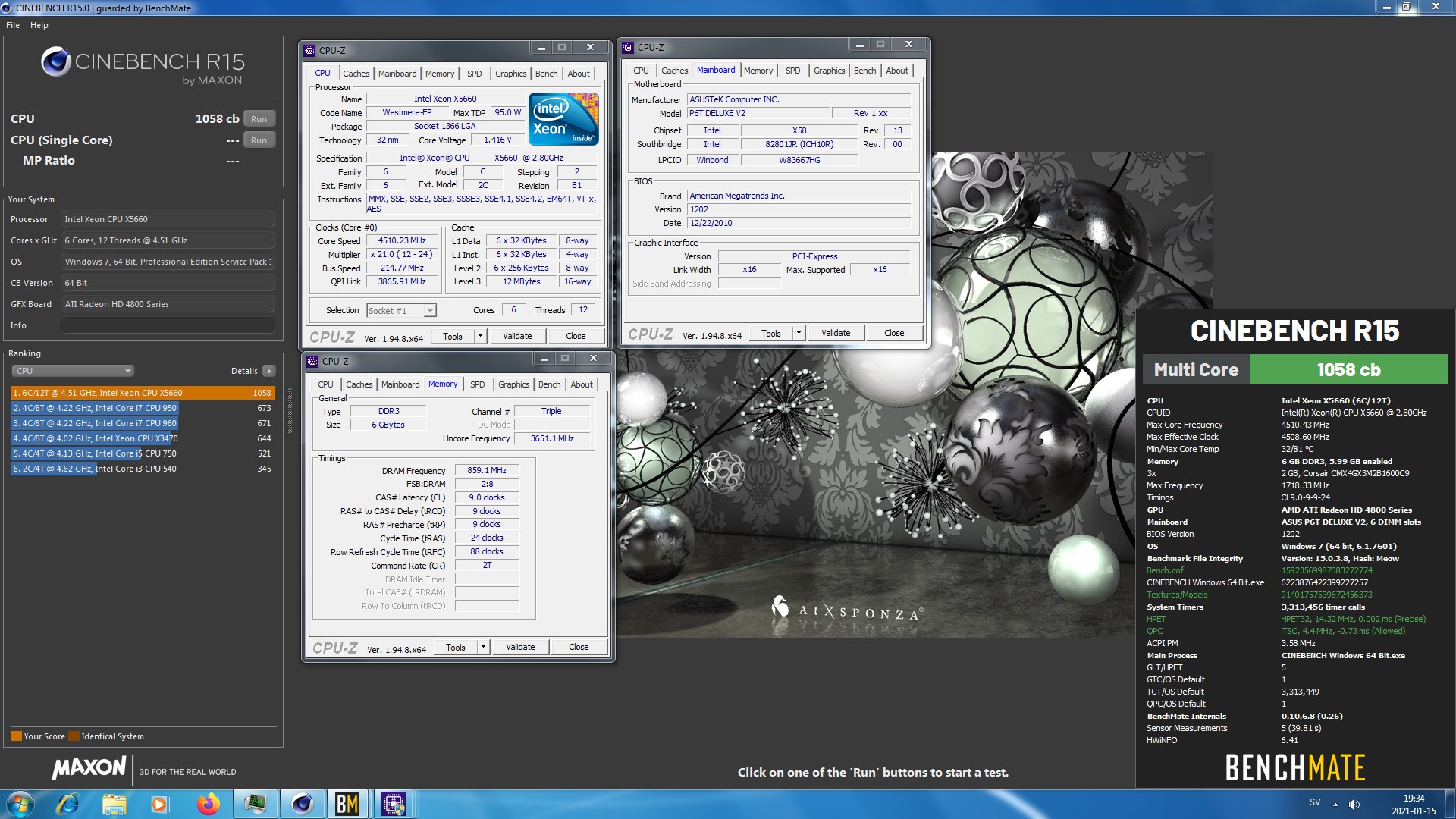Click Core Speed value 4510.23 MHz
Viewport: 1456px width, 819px height.
click(402, 241)
